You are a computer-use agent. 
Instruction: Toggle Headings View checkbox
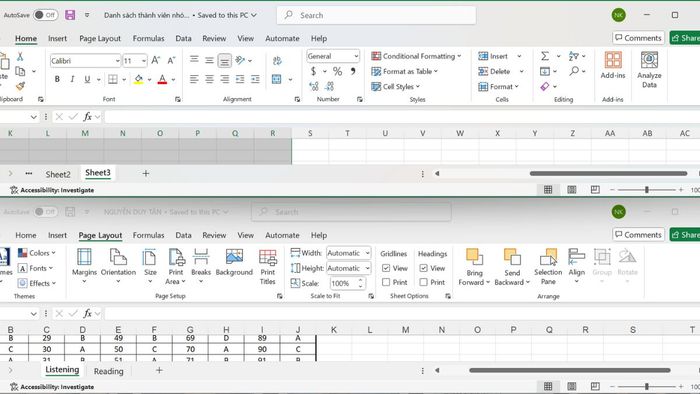click(424, 268)
